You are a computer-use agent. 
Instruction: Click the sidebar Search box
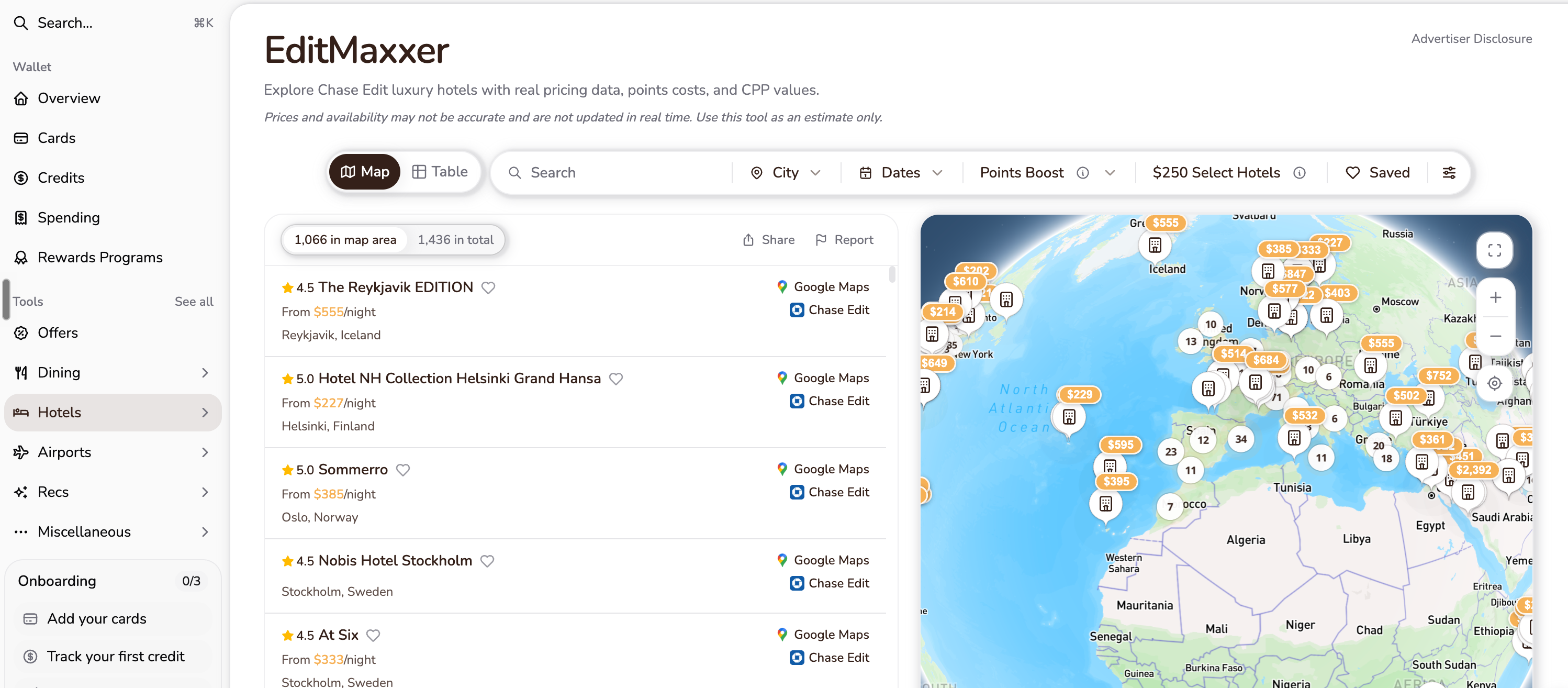113,23
